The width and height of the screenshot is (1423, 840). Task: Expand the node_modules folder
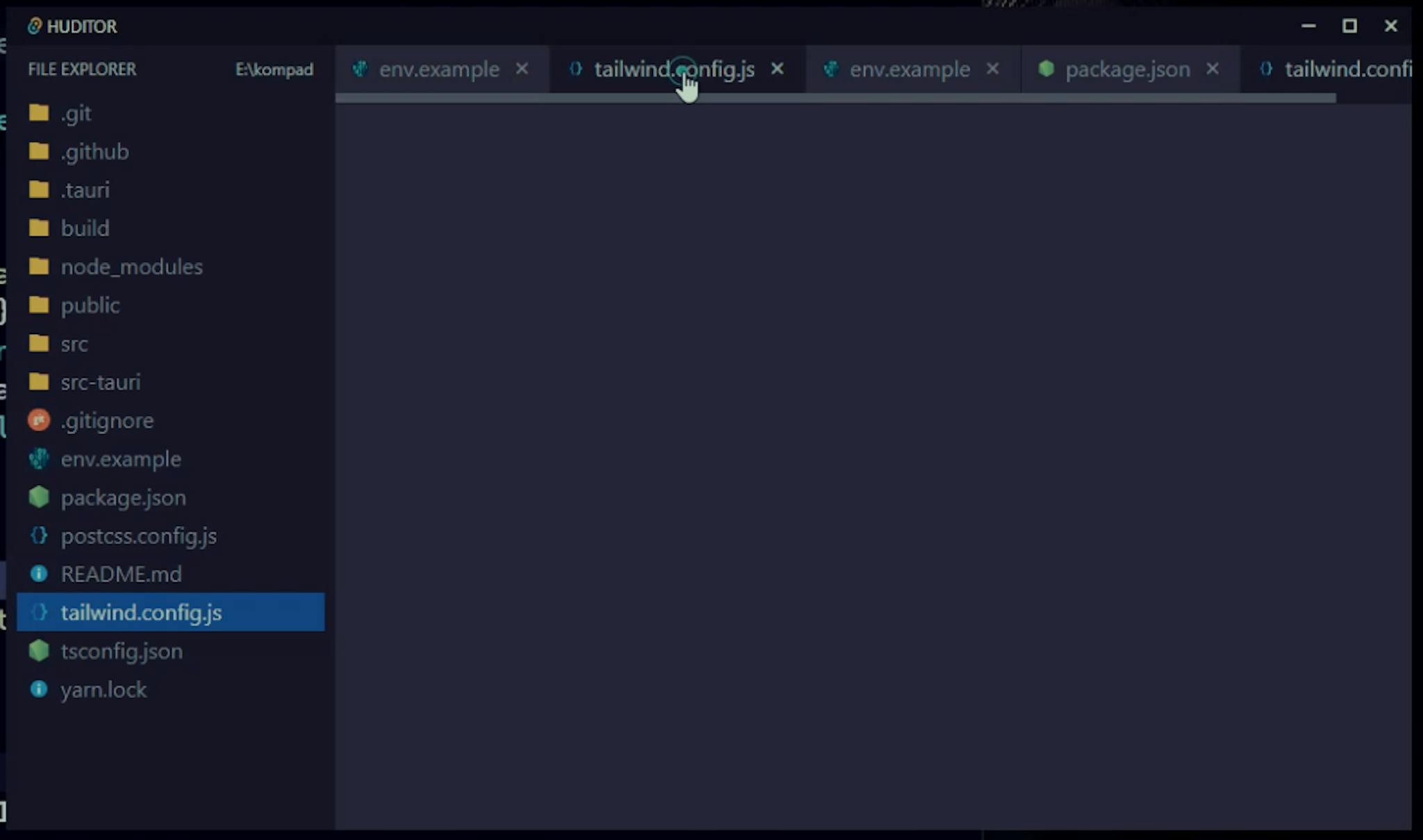131,267
